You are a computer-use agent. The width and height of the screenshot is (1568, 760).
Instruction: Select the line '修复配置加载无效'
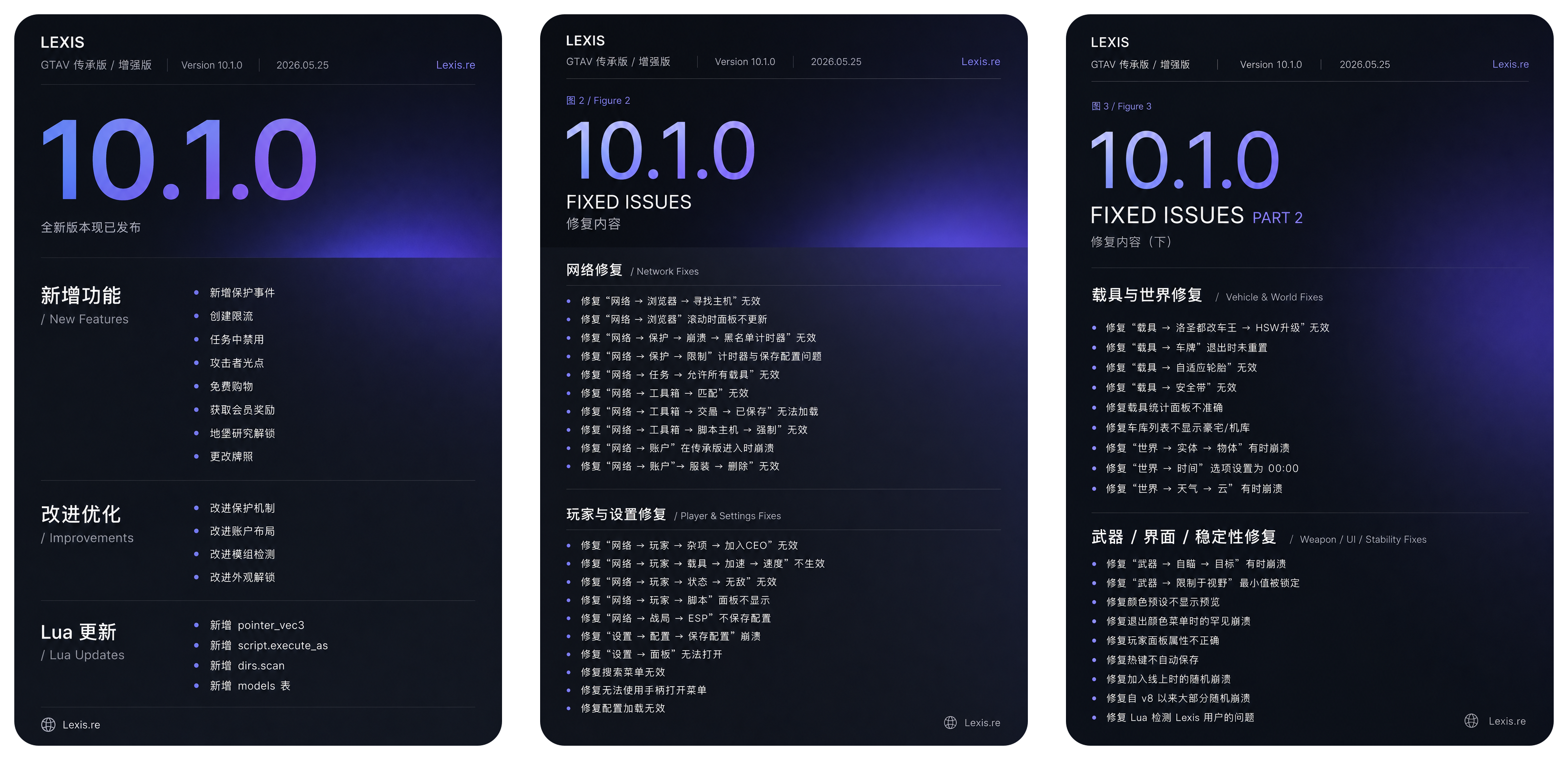(x=623, y=708)
